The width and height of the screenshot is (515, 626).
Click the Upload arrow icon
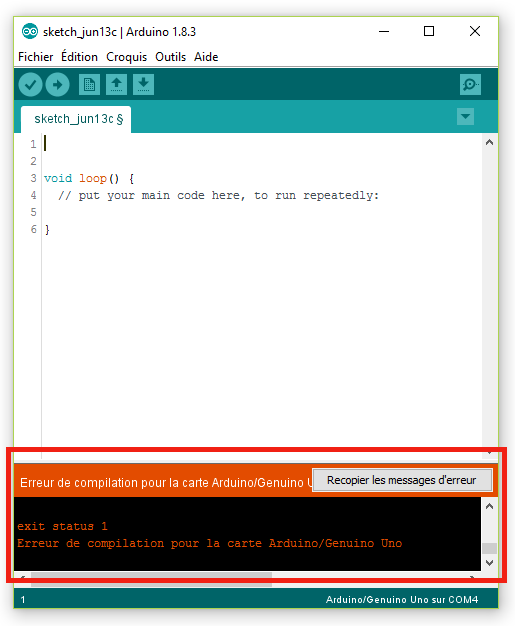click(57, 84)
